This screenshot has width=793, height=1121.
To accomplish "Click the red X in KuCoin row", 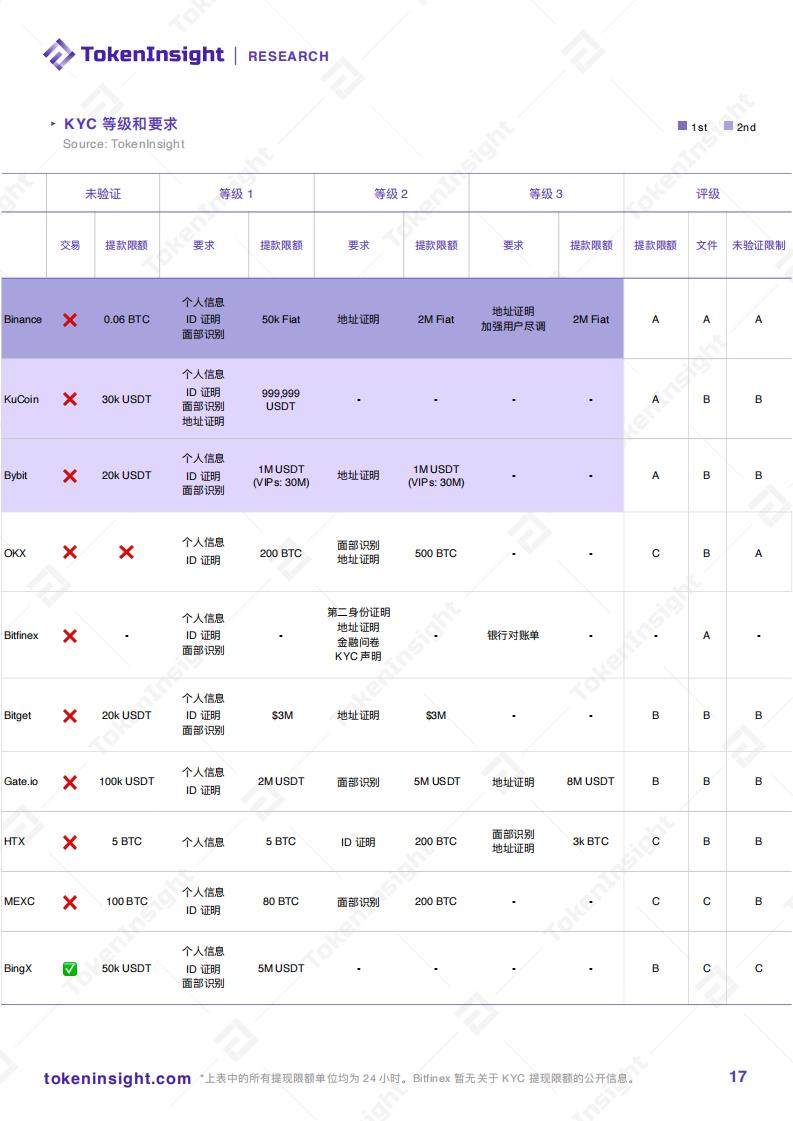I will (70, 399).
